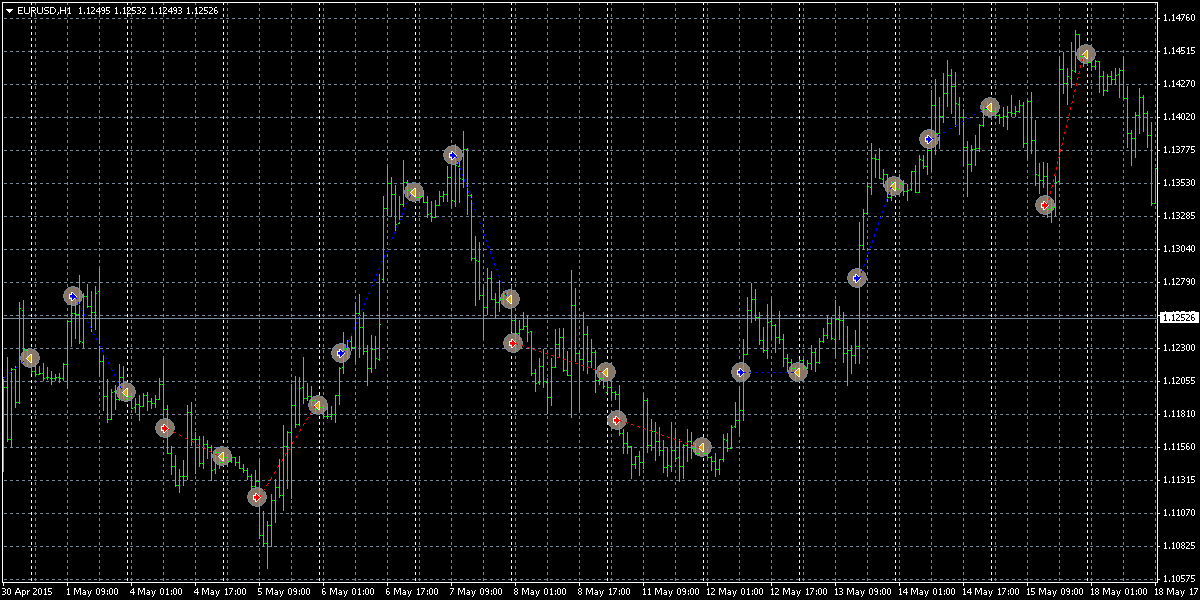Open the chart menu triangle beside EURUSD,H1
1200x600 pixels.
click(x=8, y=10)
